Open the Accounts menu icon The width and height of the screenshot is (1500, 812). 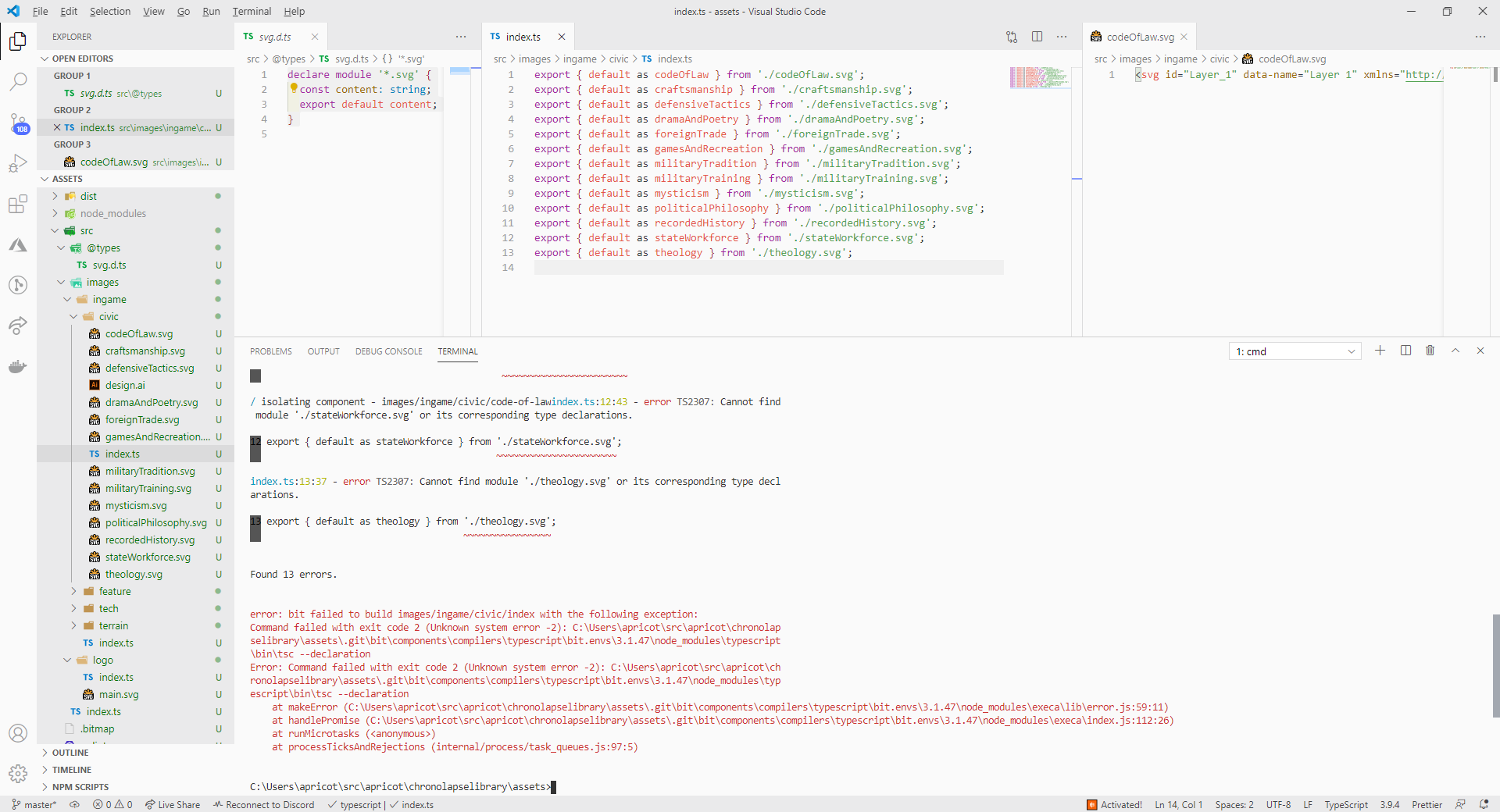(x=18, y=733)
